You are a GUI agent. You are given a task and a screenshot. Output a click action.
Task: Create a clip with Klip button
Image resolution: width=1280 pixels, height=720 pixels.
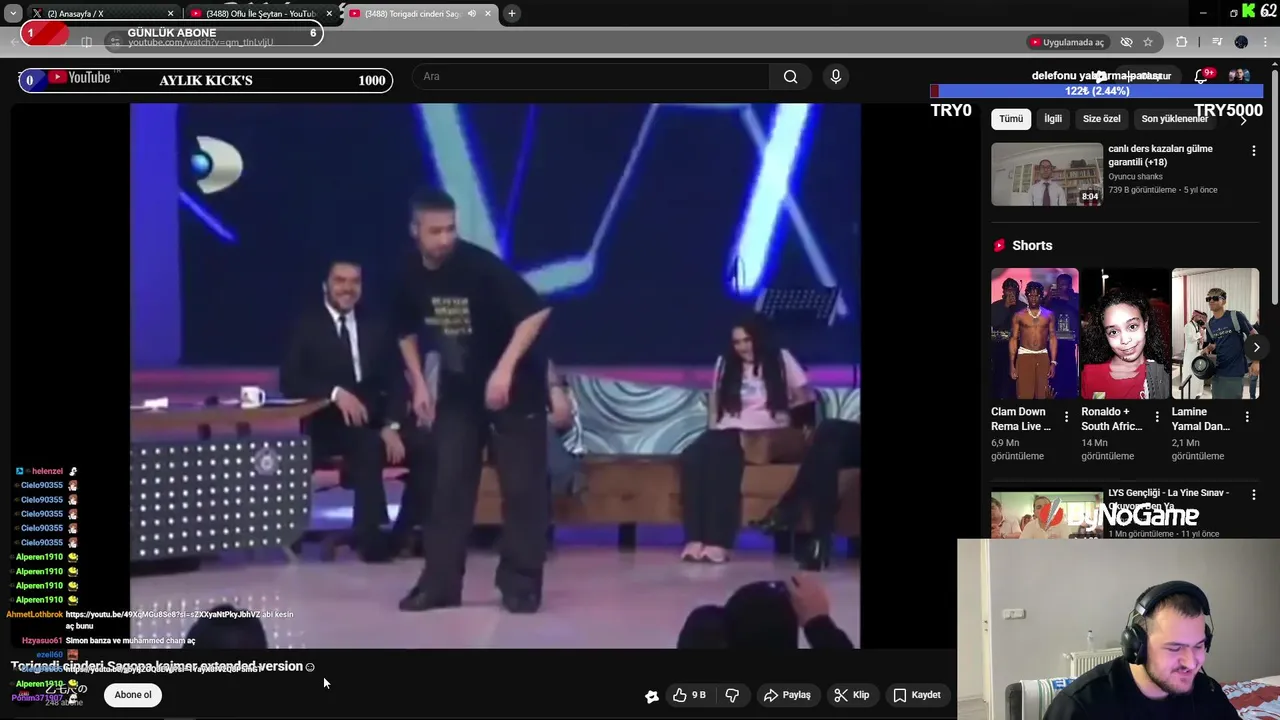pyautogui.click(x=851, y=695)
